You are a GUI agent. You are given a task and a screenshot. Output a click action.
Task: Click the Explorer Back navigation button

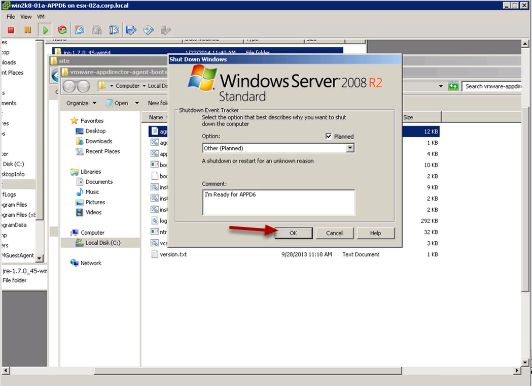(69, 86)
